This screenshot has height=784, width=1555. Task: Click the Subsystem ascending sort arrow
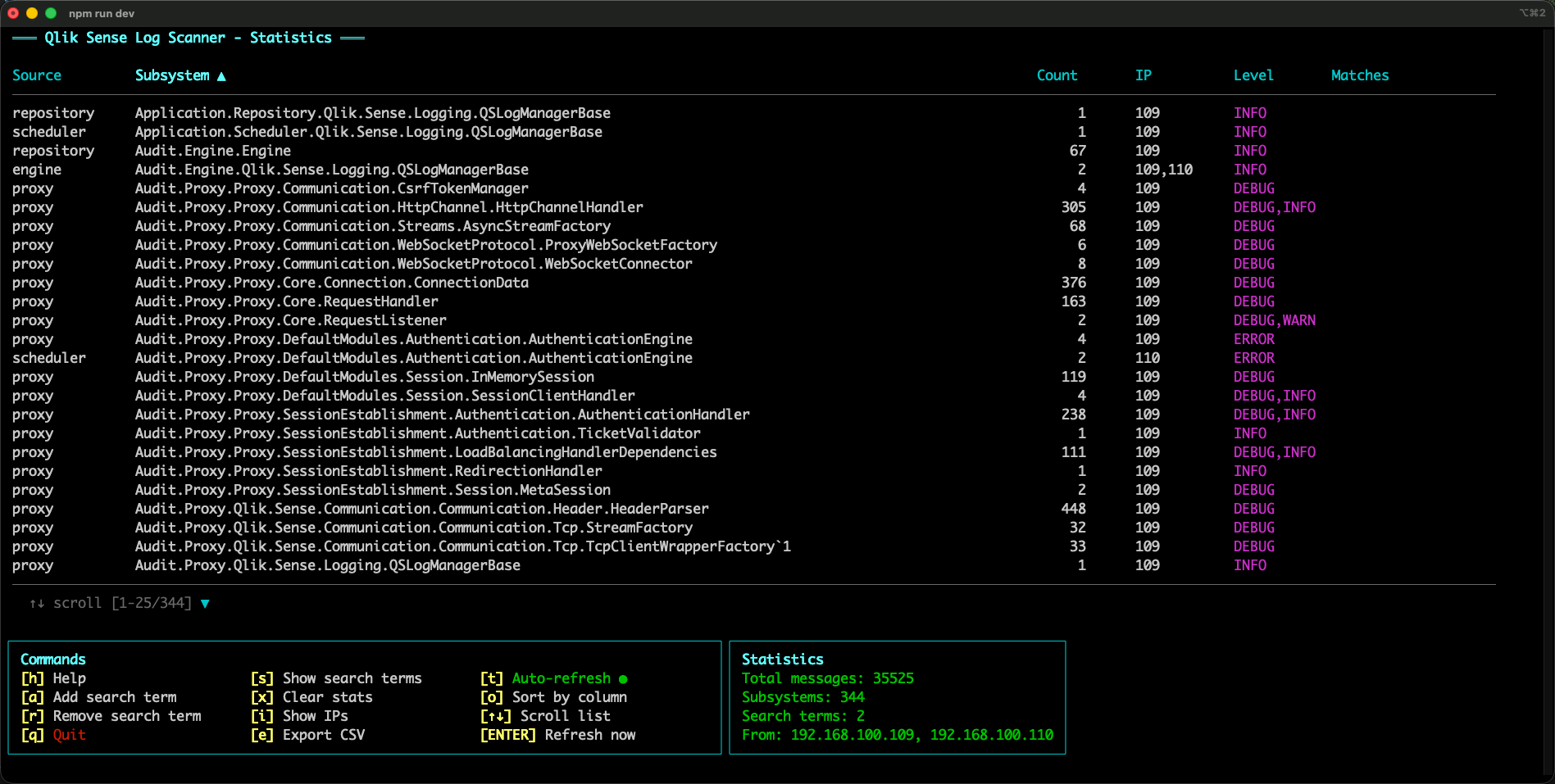pos(221,76)
